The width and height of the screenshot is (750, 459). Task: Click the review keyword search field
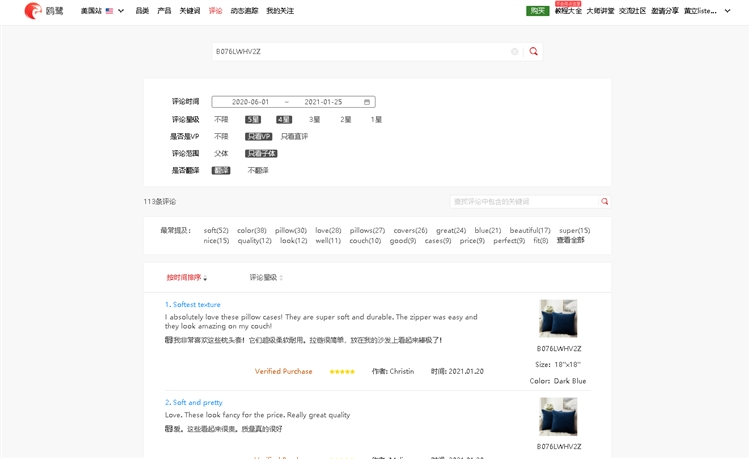tap(524, 202)
